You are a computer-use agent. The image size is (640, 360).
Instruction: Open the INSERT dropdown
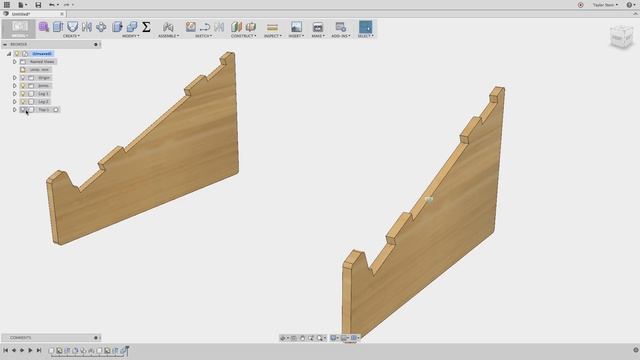pyautogui.click(x=296, y=36)
